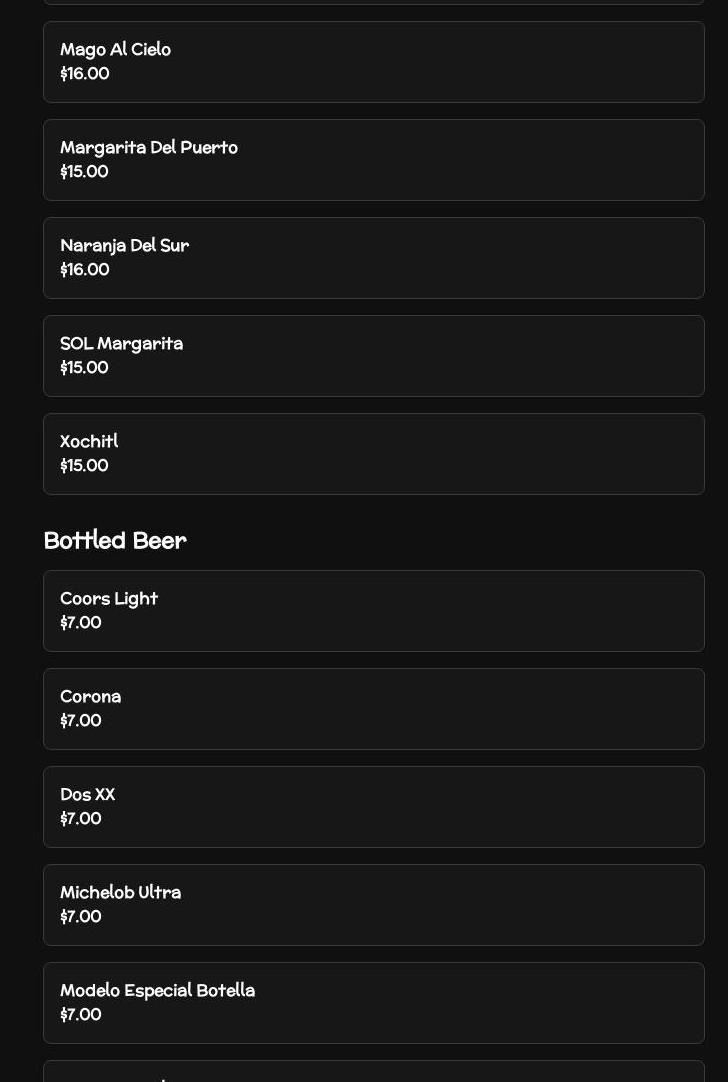Open the partially visible card below Modelo Especial

coord(373,1071)
